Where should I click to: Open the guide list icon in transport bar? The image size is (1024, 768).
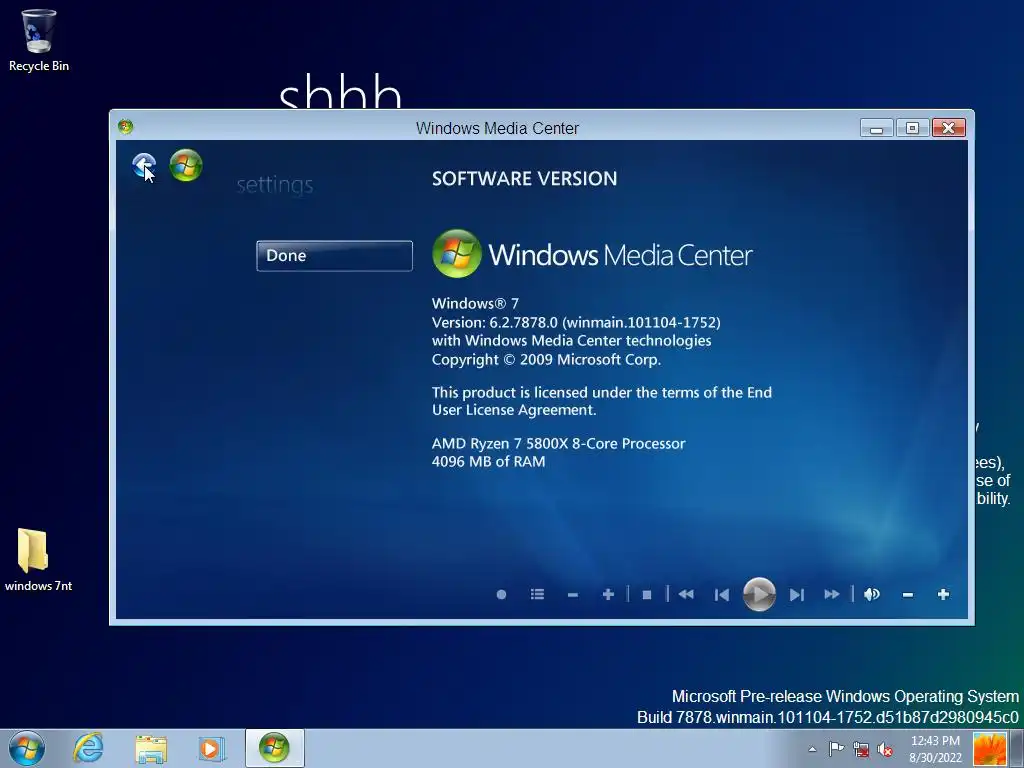(537, 594)
